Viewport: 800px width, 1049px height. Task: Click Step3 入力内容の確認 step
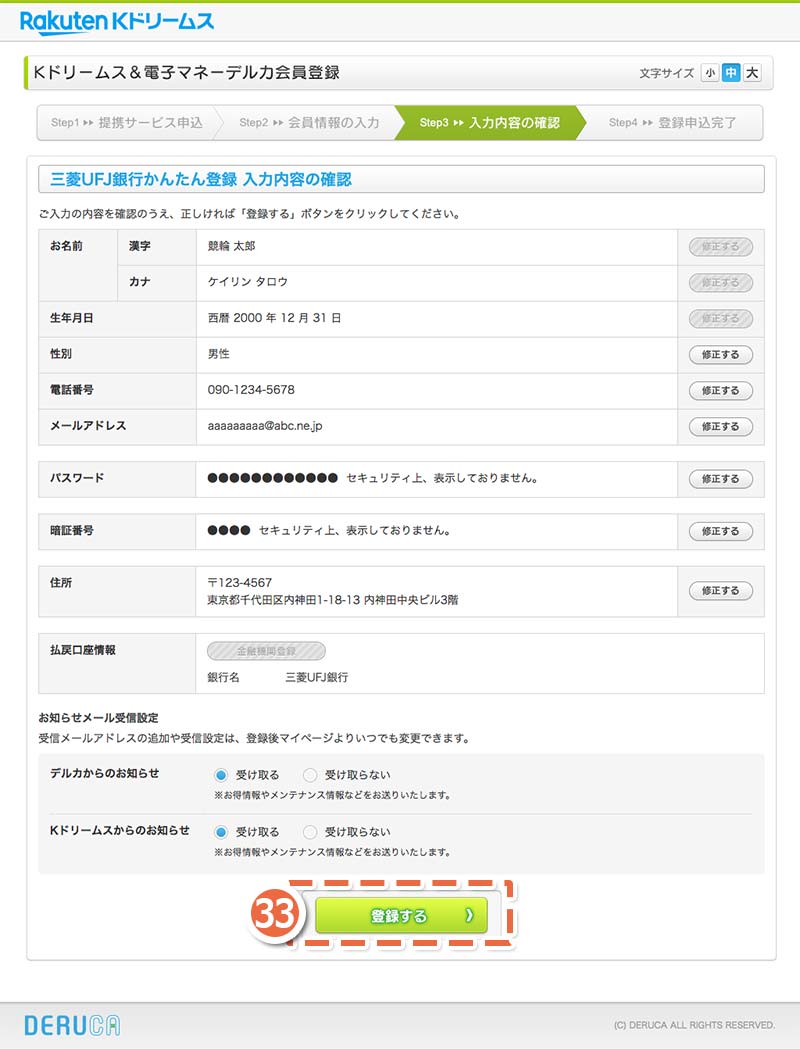point(490,122)
